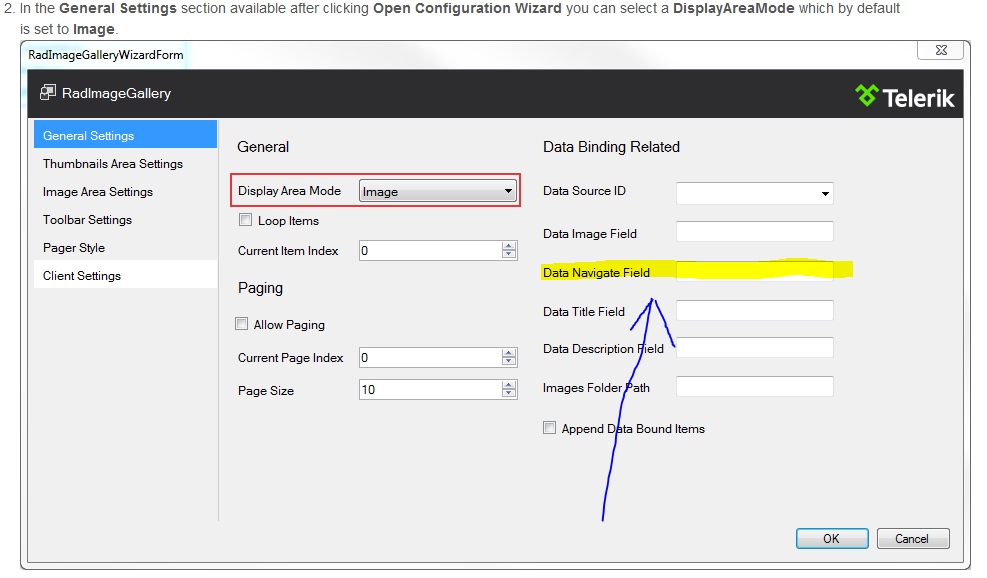Check Append Data Bound Items

tap(549, 428)
